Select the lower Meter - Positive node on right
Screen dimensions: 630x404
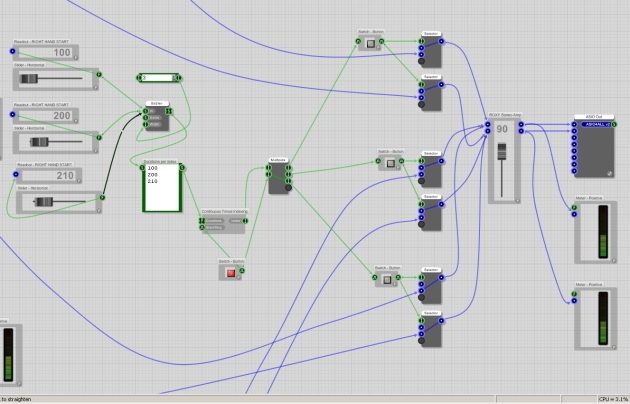click(x=588, y=318)
